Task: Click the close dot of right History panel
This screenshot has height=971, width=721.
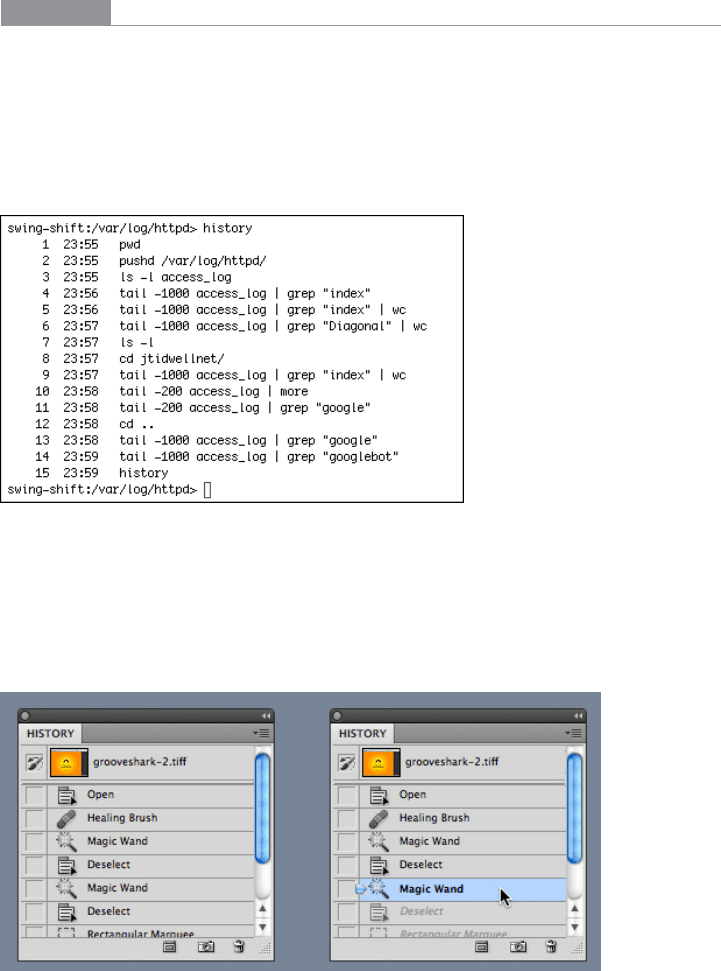Action: tap(337, 716)
